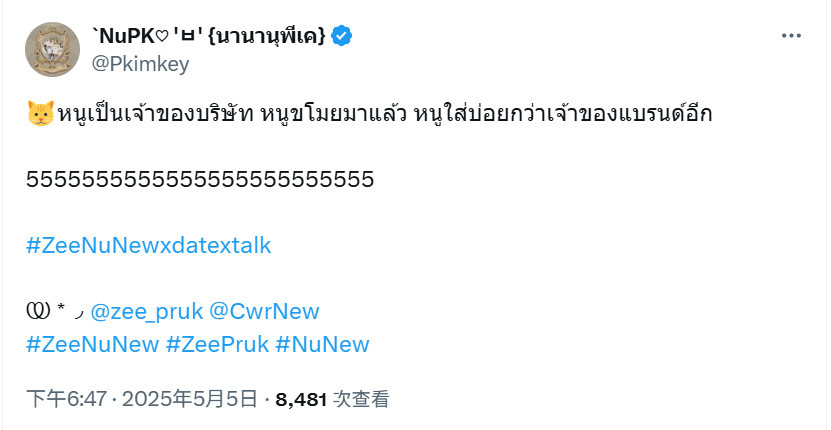831x430 pixels.
Task: Click the blue verified badge beside the name
Action: click(x=342, y=36)
